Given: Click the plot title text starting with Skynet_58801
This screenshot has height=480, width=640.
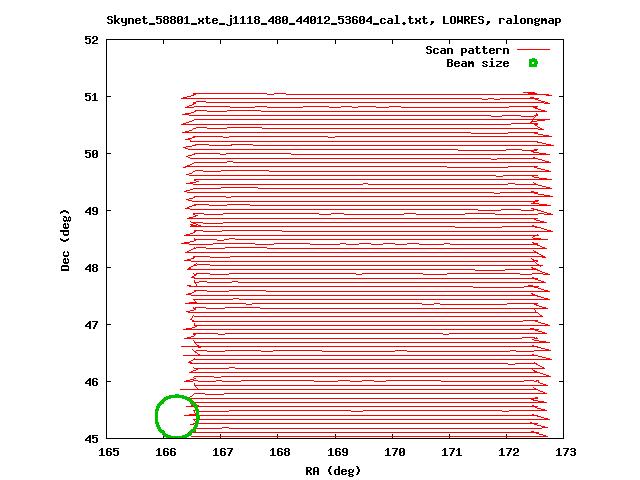Looking at the screenshot, I should coord(334,20).
